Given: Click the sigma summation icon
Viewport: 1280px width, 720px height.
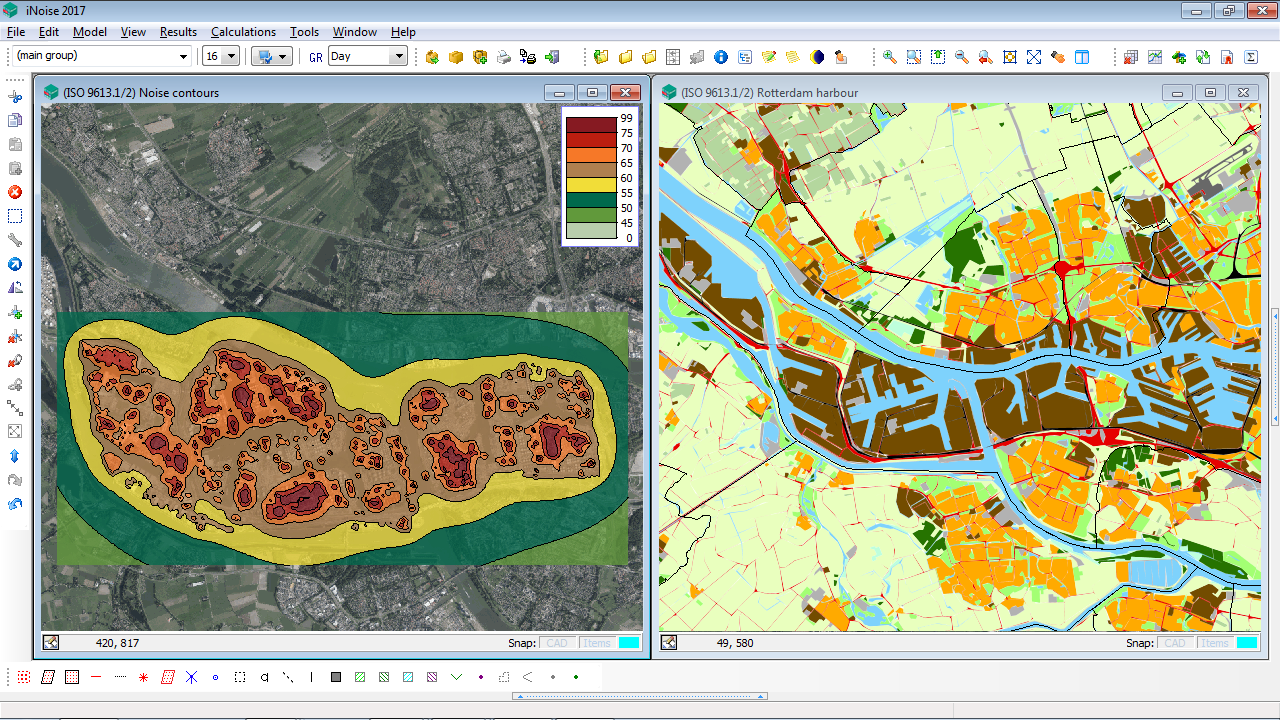Looking at the screenshot, I should click(1251, 57).
